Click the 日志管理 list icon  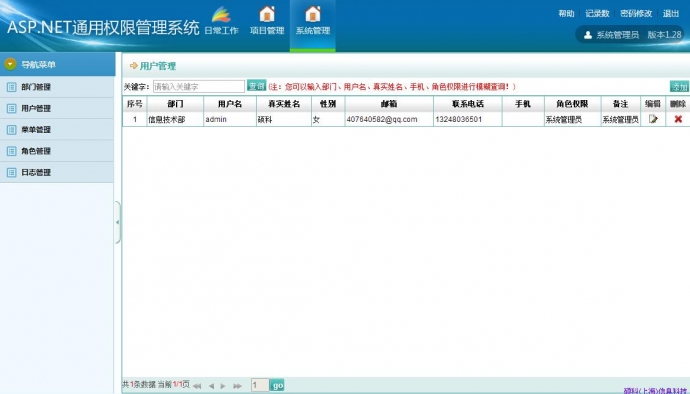[12, 172]
